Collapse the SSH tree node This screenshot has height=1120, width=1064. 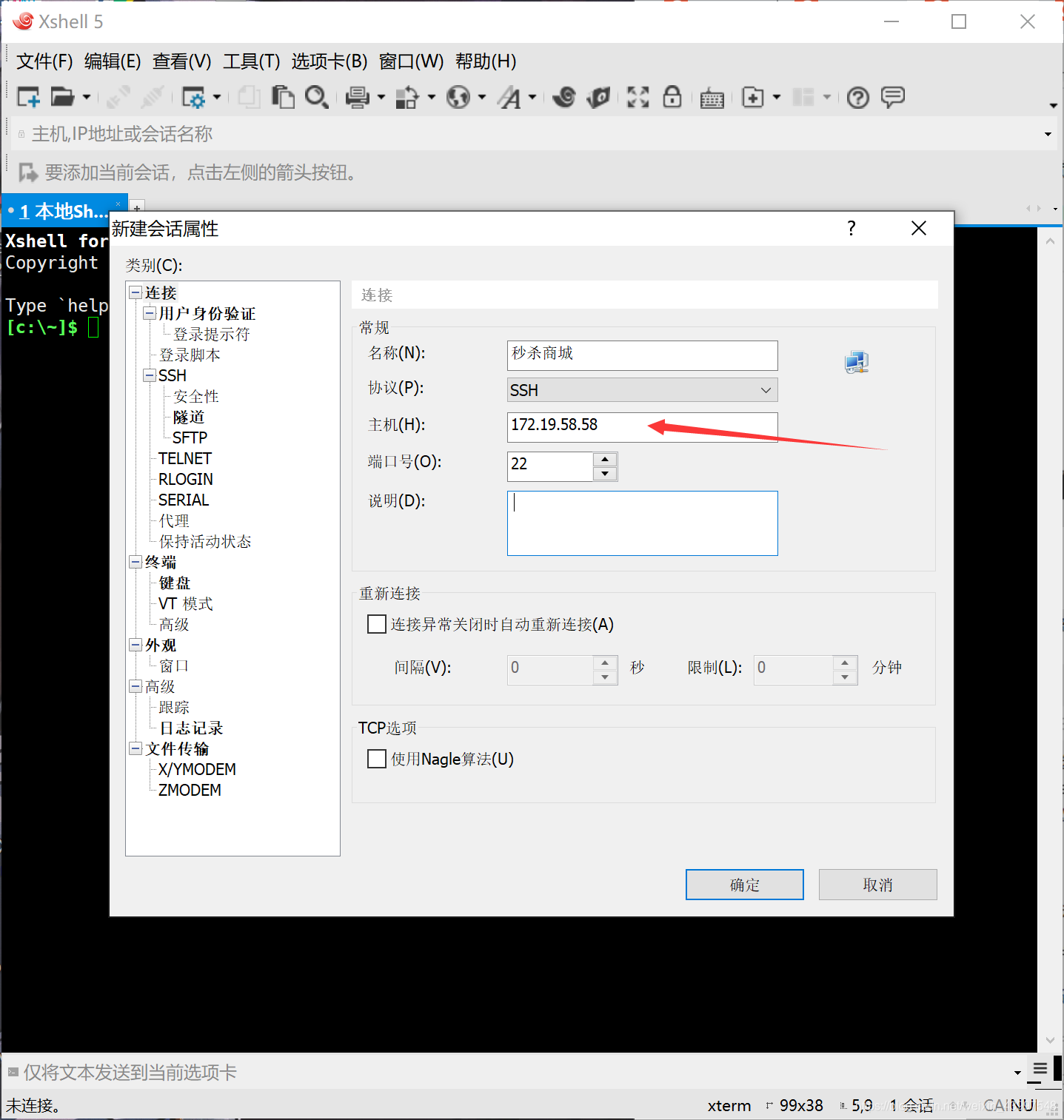(x=149, y=375)
